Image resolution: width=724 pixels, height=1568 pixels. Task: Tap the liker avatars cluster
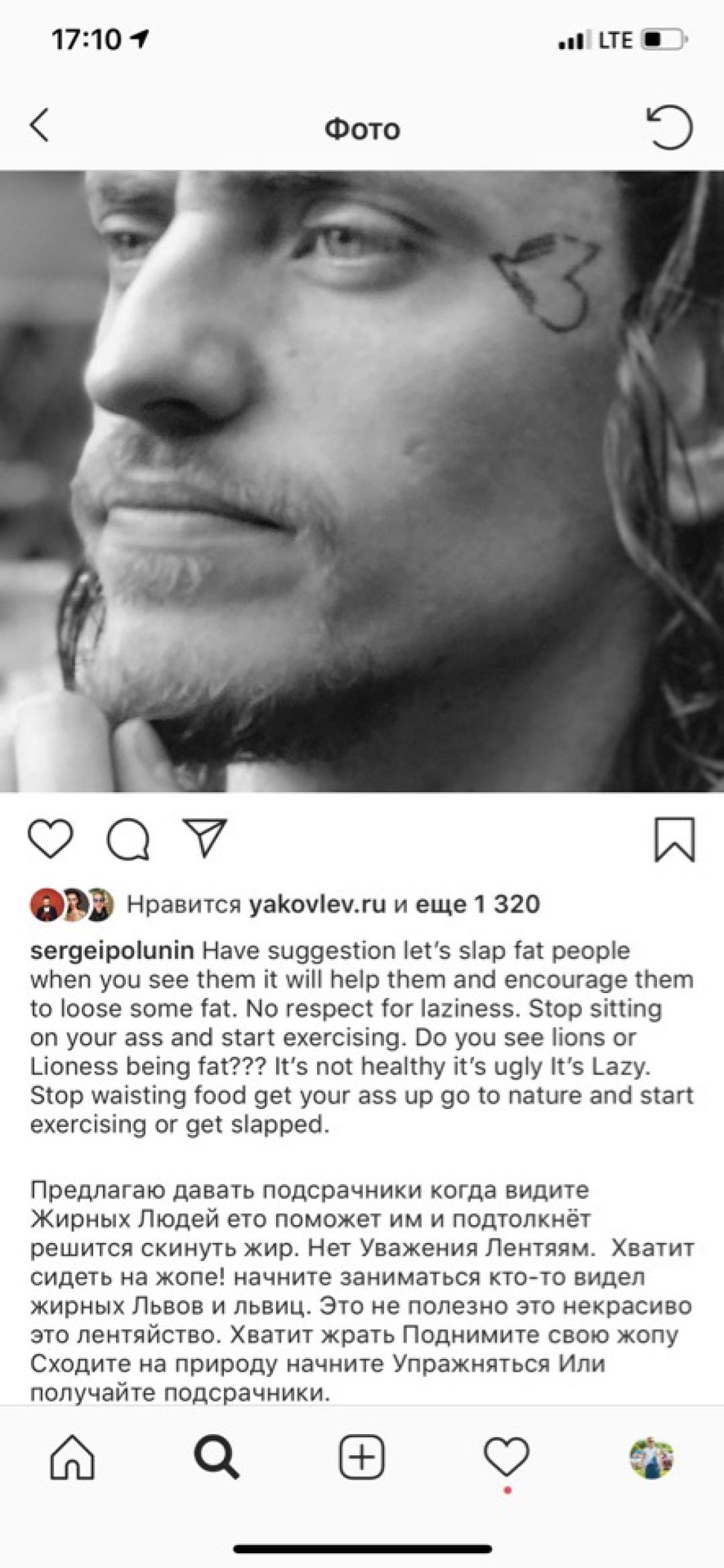(72, 905)
